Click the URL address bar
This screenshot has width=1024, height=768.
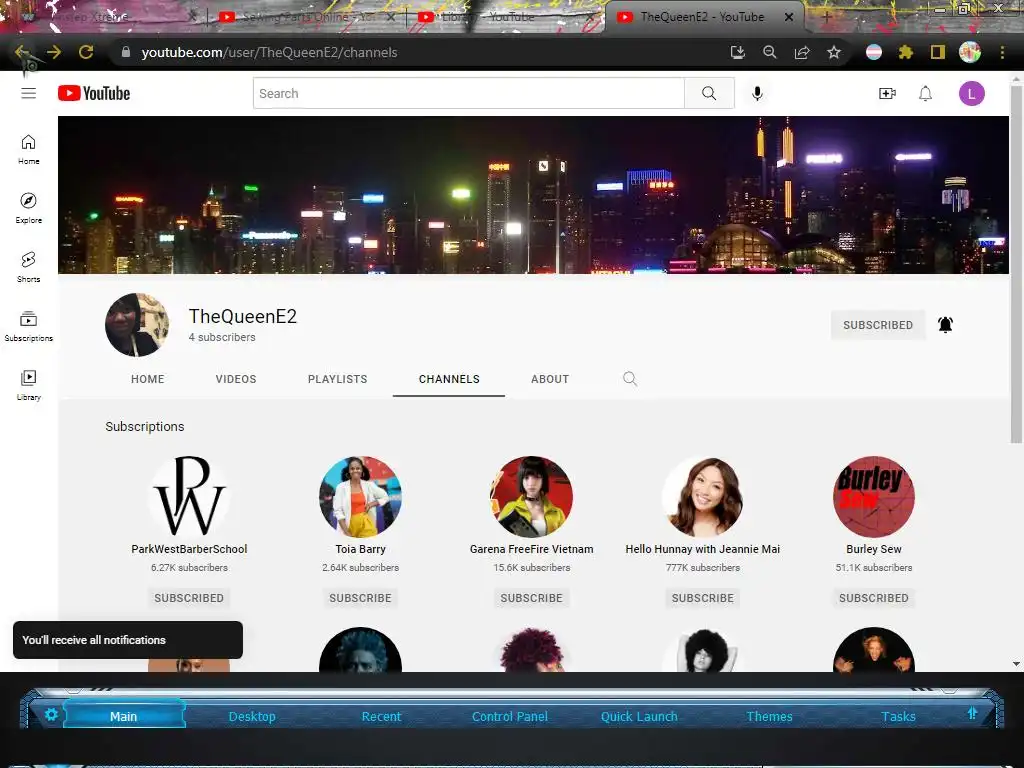click(x=418, y=52)
